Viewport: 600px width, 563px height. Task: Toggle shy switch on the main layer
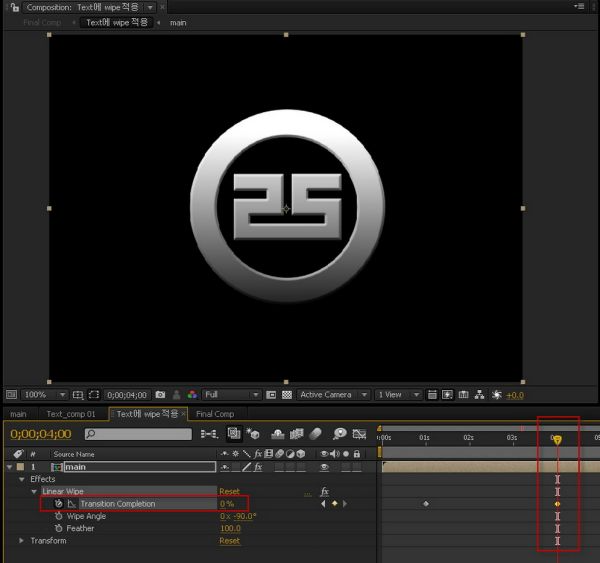click(225, 467)
